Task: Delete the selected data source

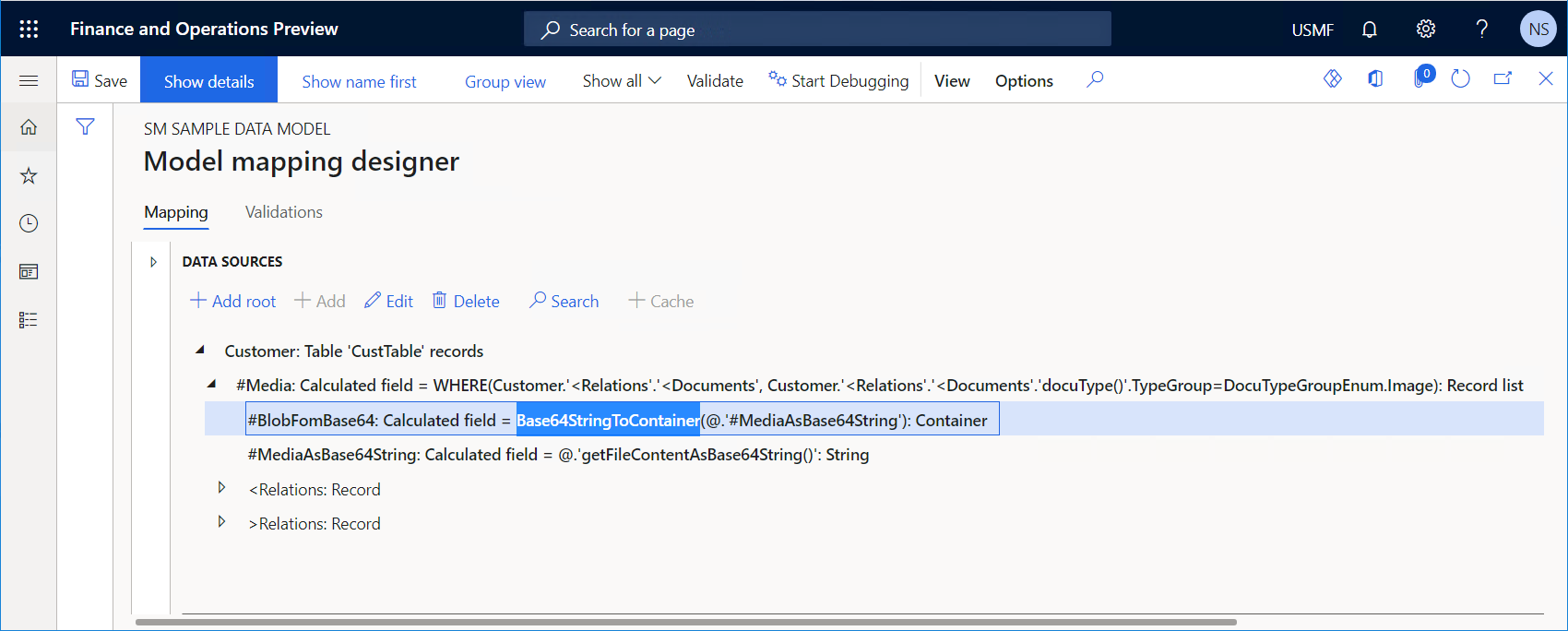Action: pyautogui.click(x=466, y=301)
